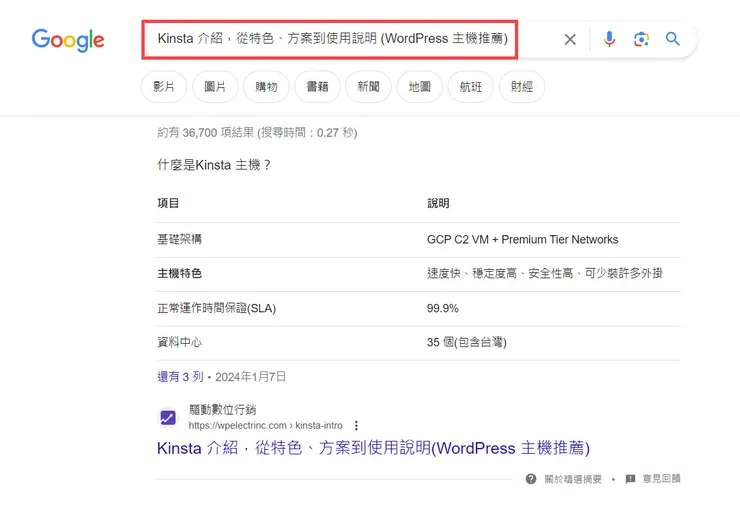Start voice search with microphone icon
This screenshot has width=740, height=505.
(x=609, y=39)
